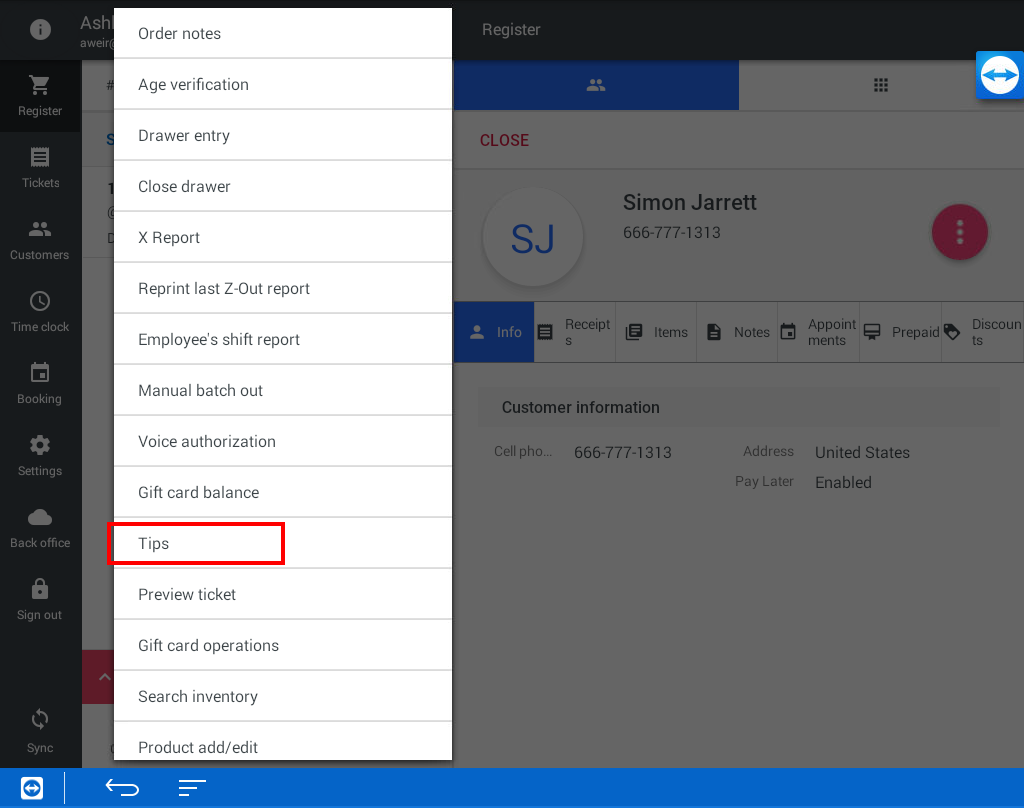Open the Discounts customer tab
This screenshot has width=1024, height=808.
982,332
